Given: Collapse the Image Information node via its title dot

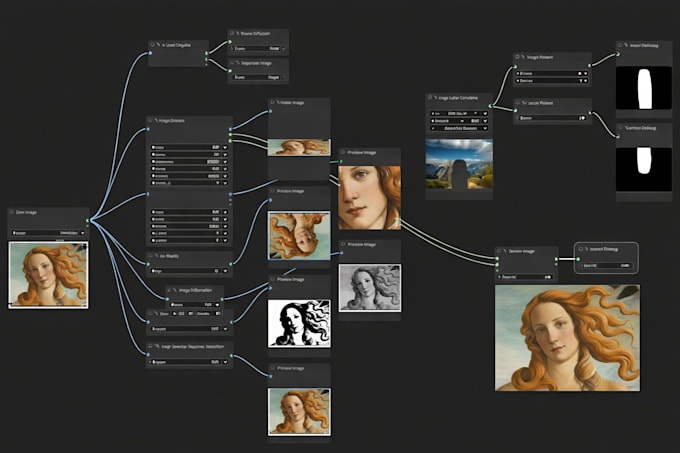Looking at the screenshot, I should pos(169,290).
